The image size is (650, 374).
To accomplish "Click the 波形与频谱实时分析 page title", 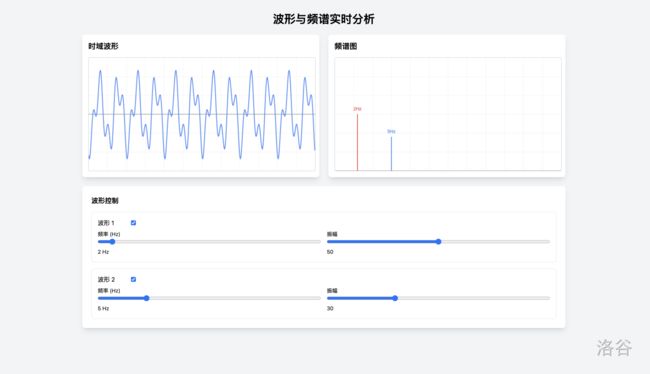I will pos(324,19).
